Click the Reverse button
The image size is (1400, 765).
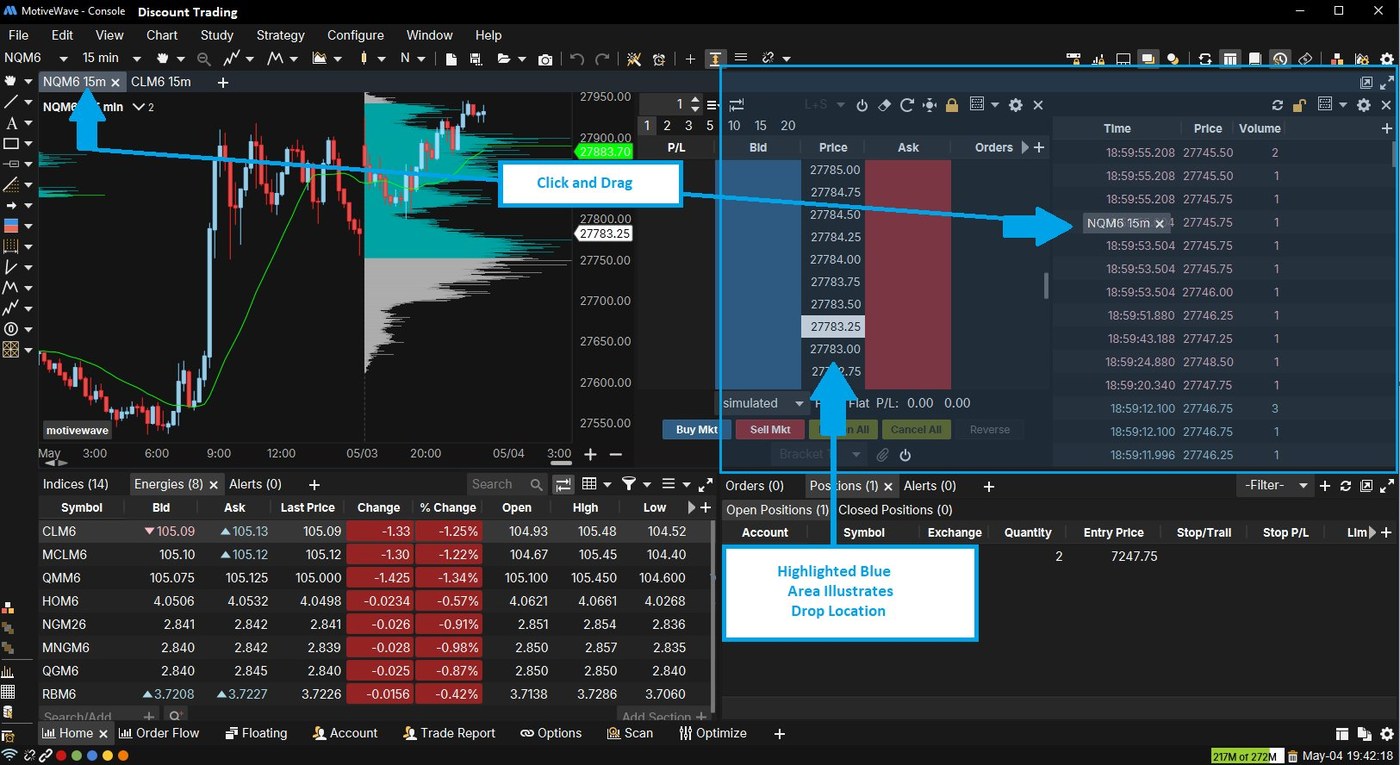coord(990,430)
